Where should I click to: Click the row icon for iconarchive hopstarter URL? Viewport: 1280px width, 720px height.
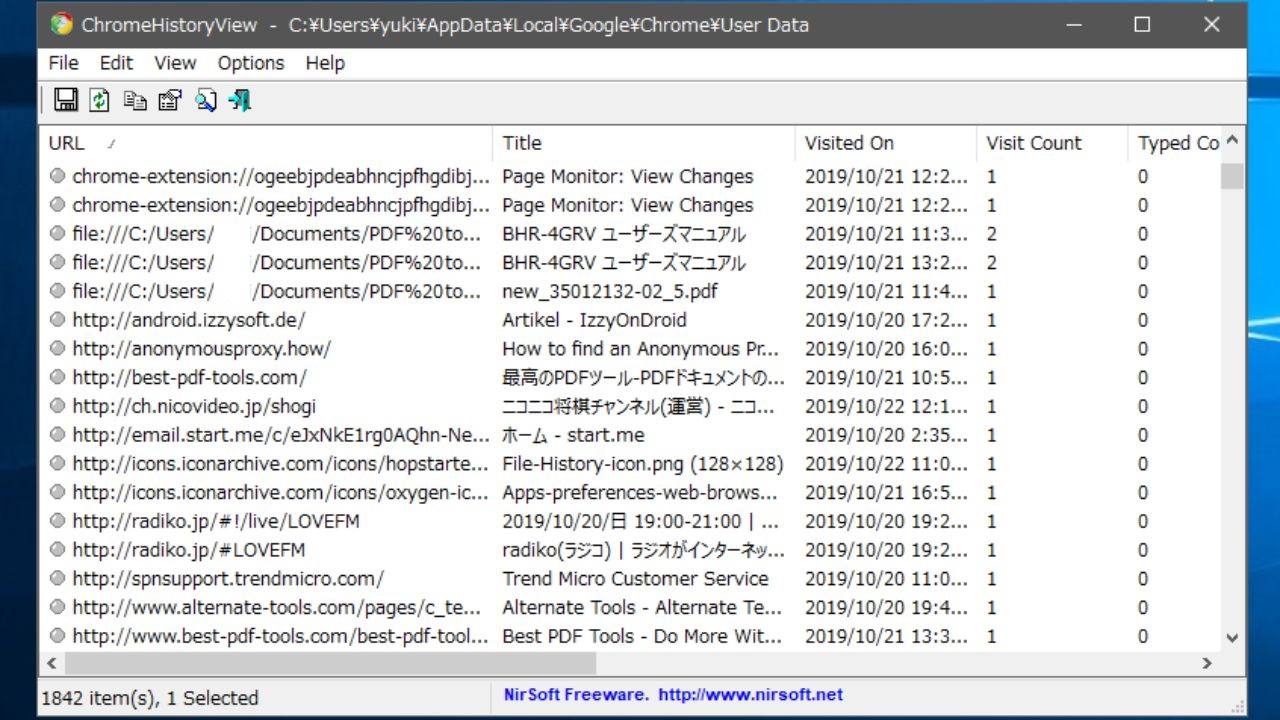pyautogui.click(x=57, y=464)
